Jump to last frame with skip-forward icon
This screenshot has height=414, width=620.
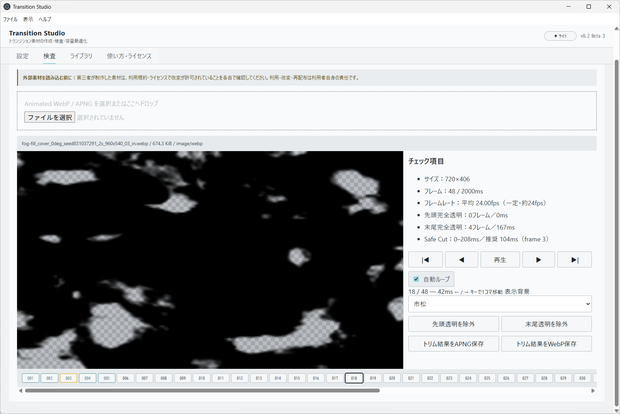(575, 260)
